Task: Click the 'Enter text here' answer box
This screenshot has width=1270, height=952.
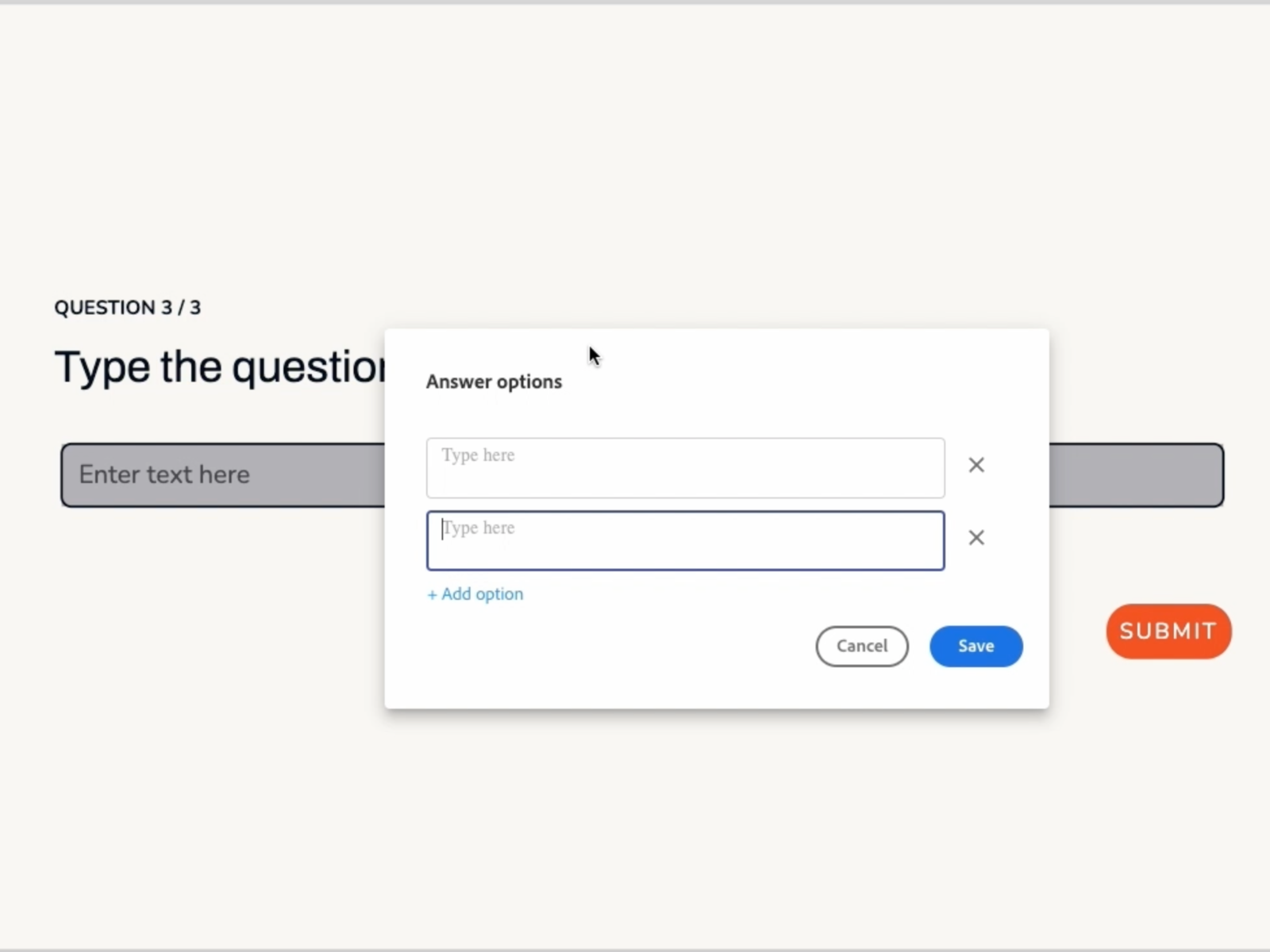Action: click(222, 475)
